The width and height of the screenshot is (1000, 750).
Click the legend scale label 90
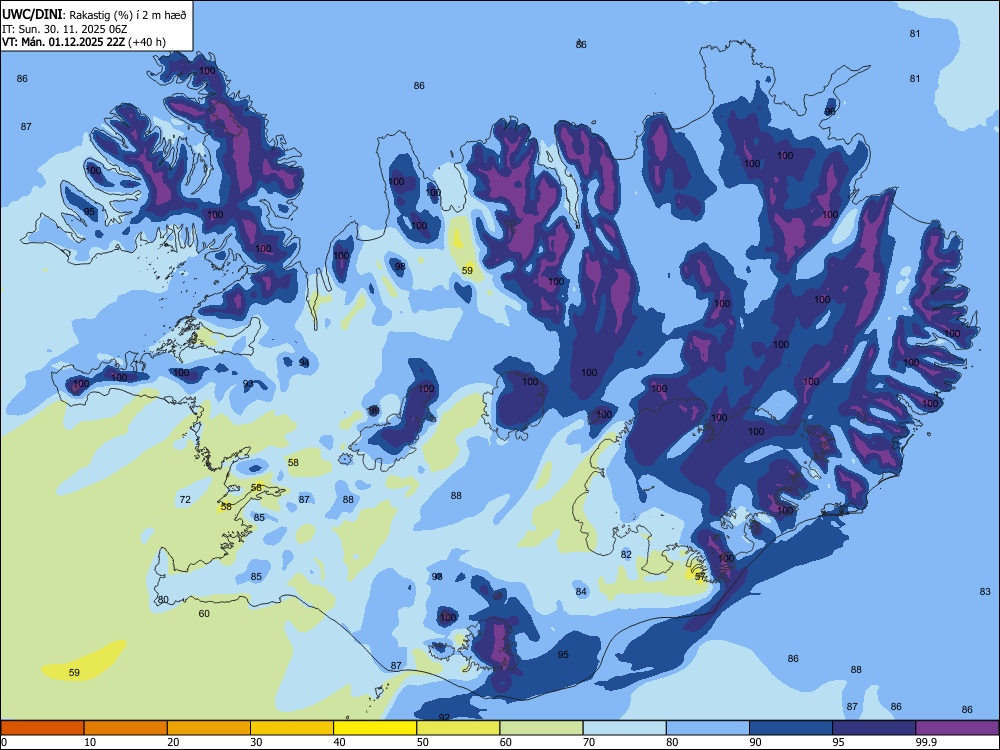coord(756,742)
